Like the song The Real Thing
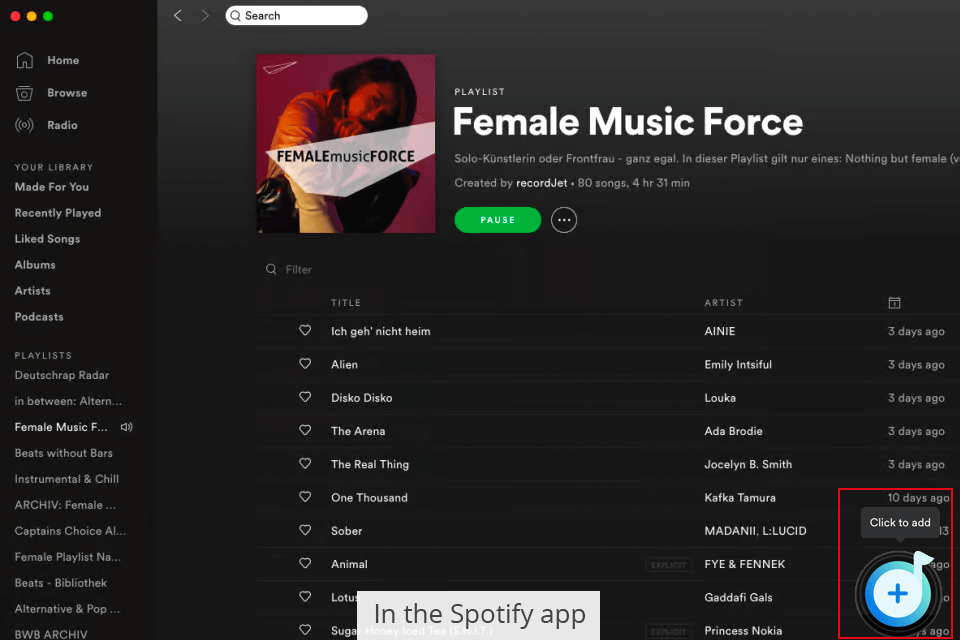The image size is (960, 640). pos(305,464)
